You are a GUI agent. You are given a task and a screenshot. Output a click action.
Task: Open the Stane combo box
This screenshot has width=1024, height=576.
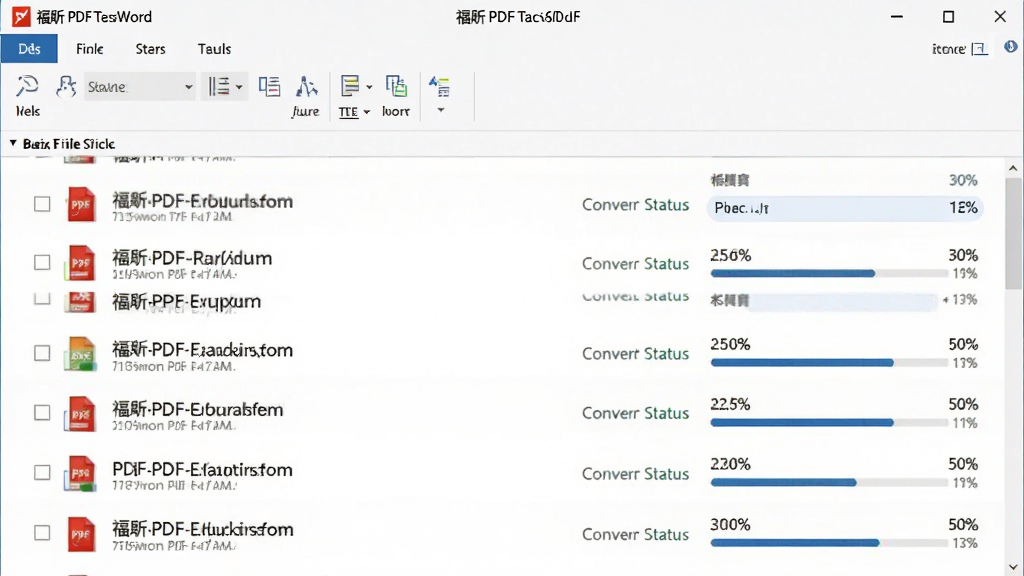tap(139, 86)
